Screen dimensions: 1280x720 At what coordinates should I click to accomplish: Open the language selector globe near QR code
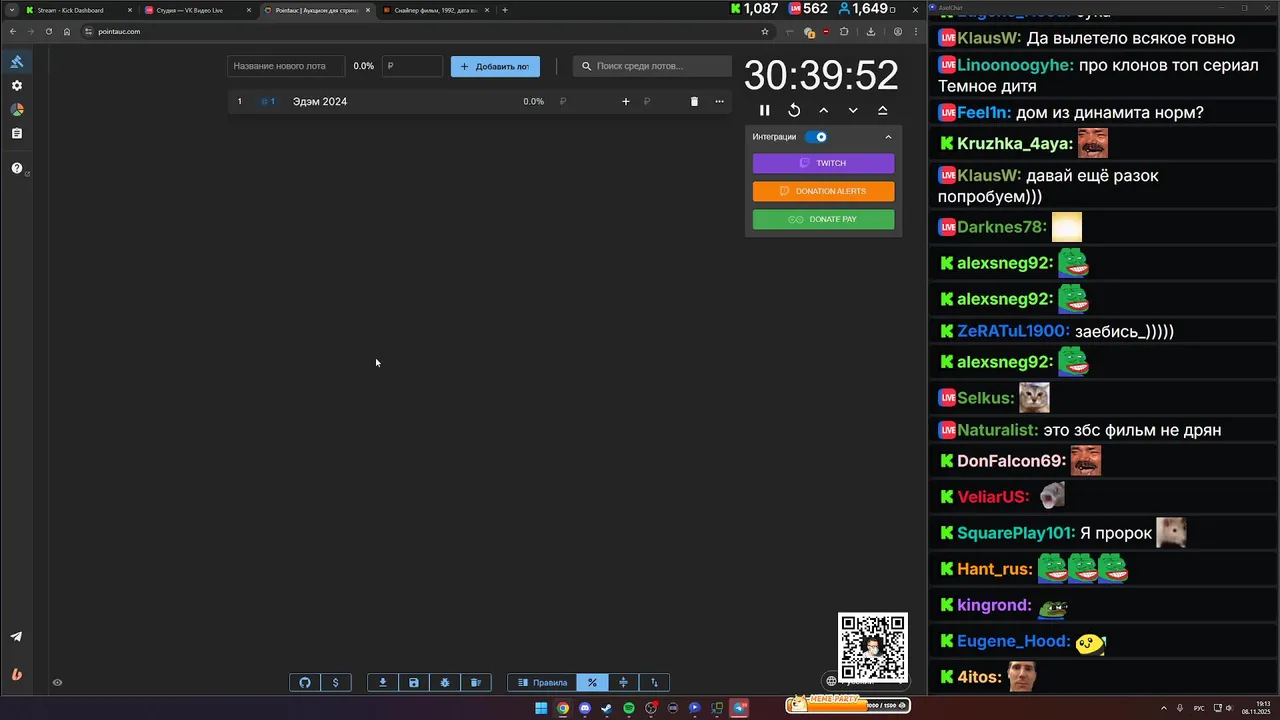pos(831,681)
